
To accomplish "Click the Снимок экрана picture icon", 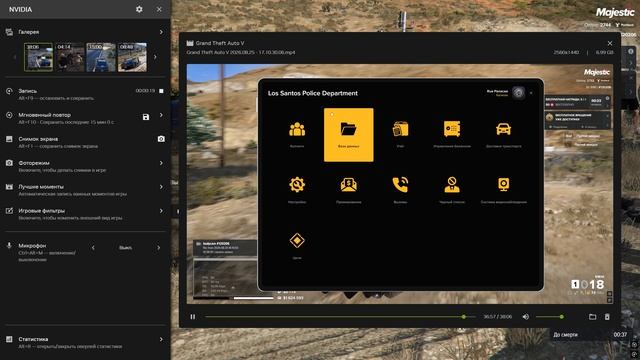I will [x=9, y=139].
